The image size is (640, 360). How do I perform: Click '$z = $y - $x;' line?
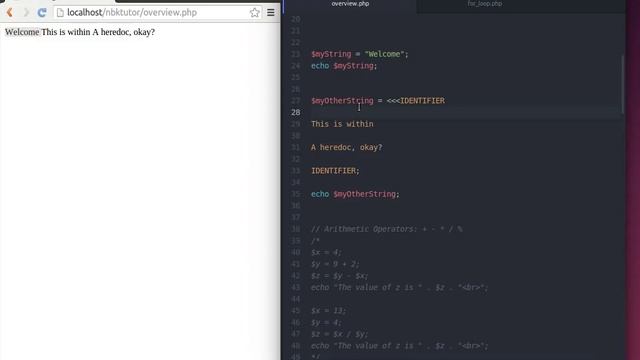(x=339, y=276)
